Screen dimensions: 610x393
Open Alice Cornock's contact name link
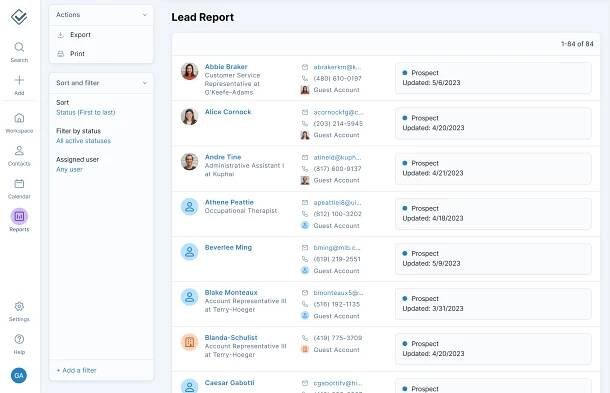[228, 112]
